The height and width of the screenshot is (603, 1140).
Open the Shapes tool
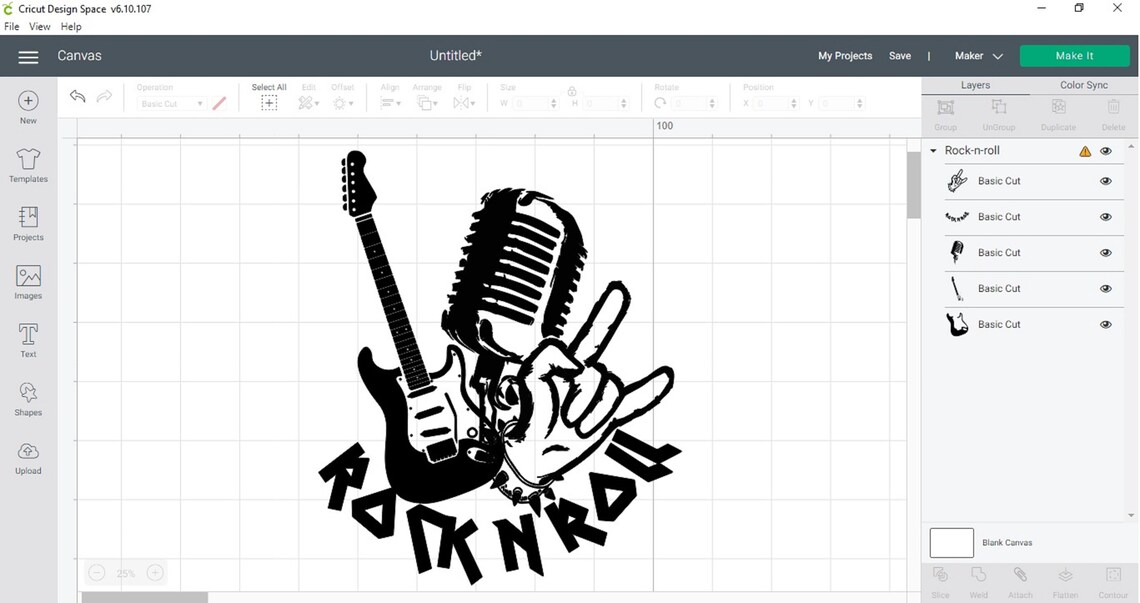[x=27, y=398]
